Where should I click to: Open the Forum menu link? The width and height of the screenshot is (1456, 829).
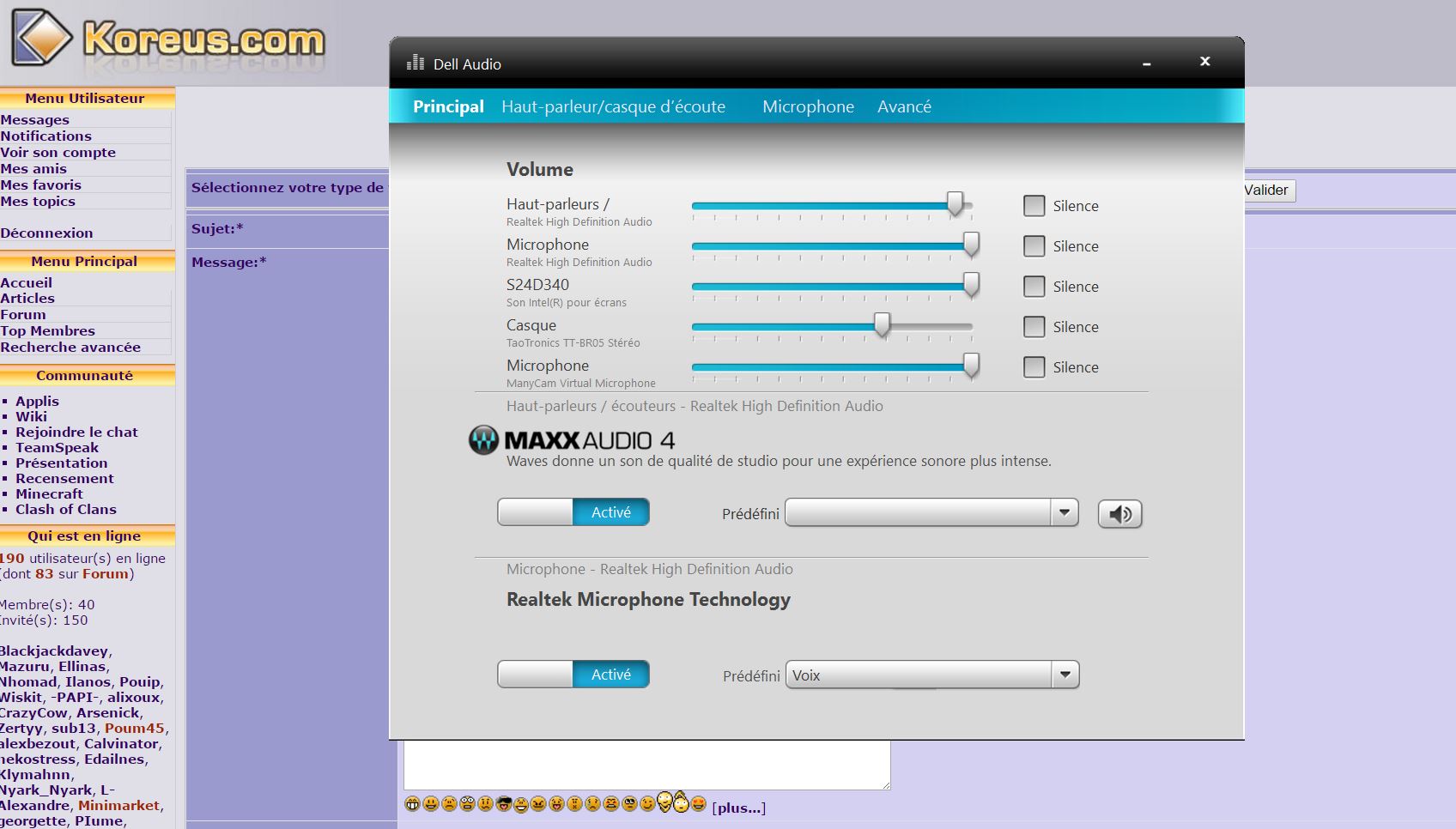click(23, 315)
